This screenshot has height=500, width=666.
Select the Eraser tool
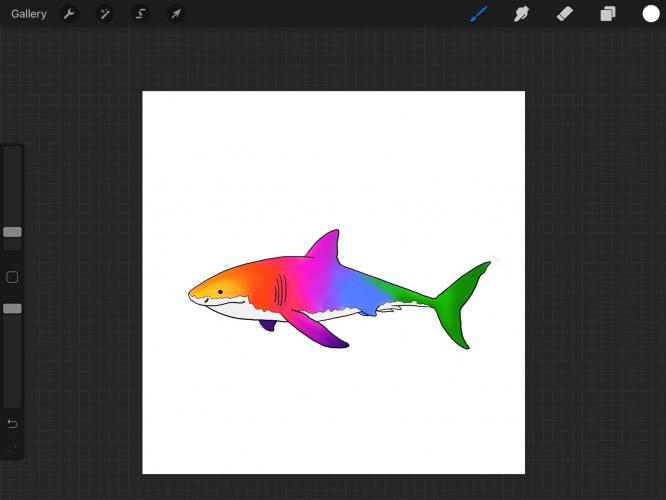pos(564,14)
